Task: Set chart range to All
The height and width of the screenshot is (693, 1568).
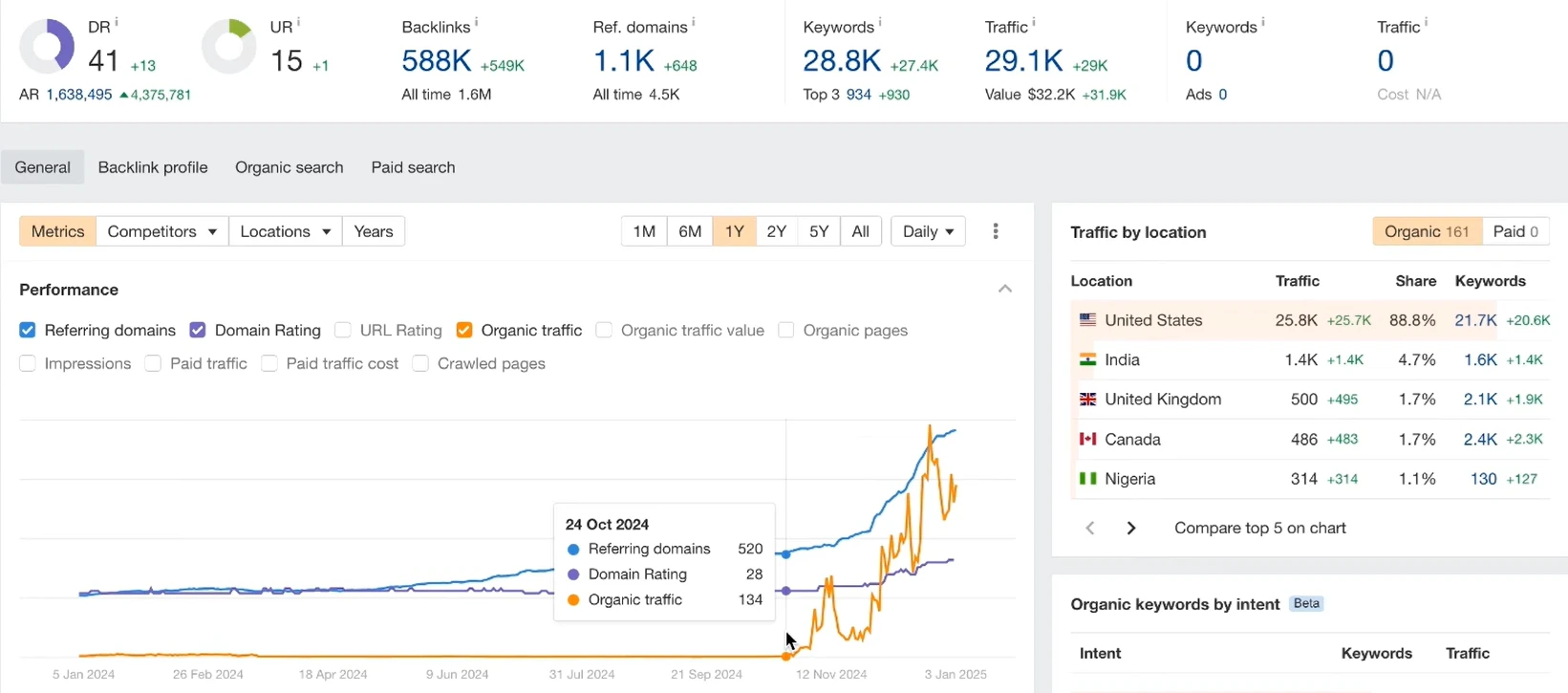Action: (x=861, y=231)
